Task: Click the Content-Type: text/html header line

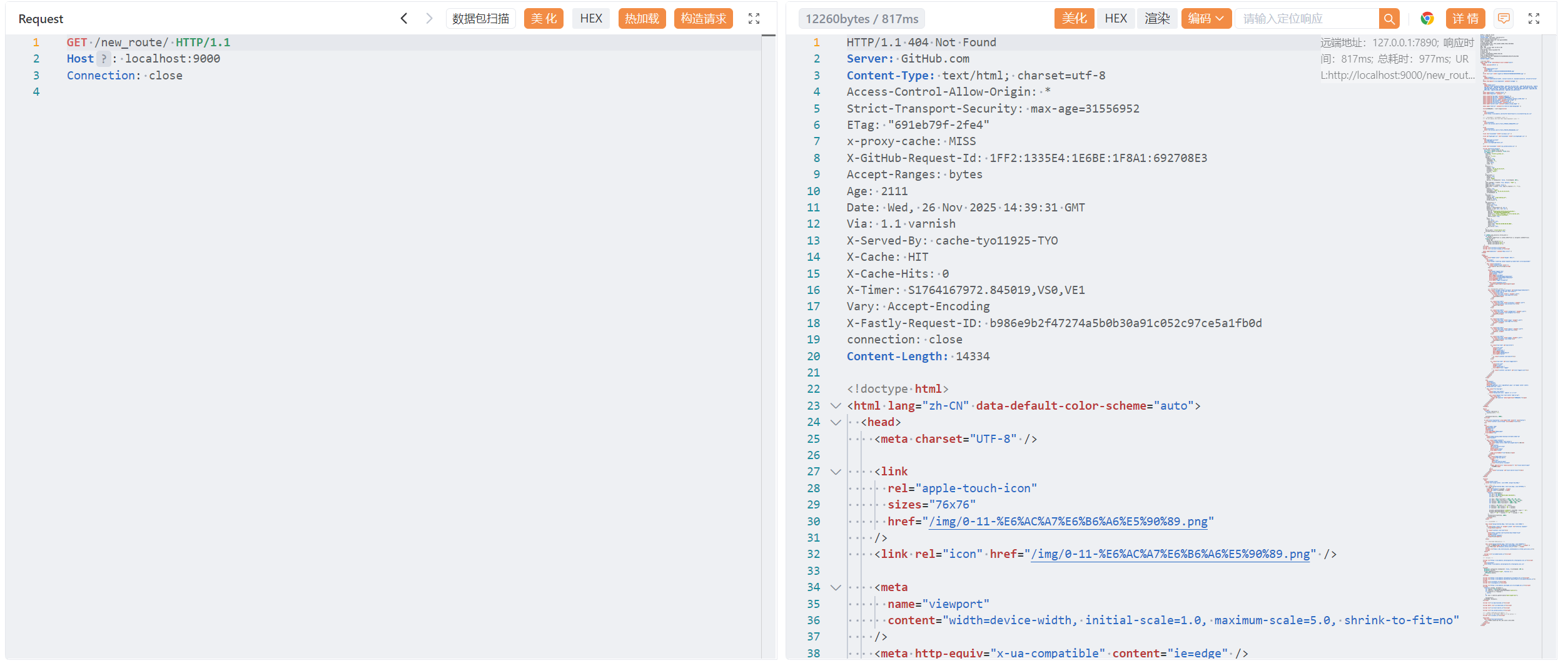Action: [x=976, y=76]
